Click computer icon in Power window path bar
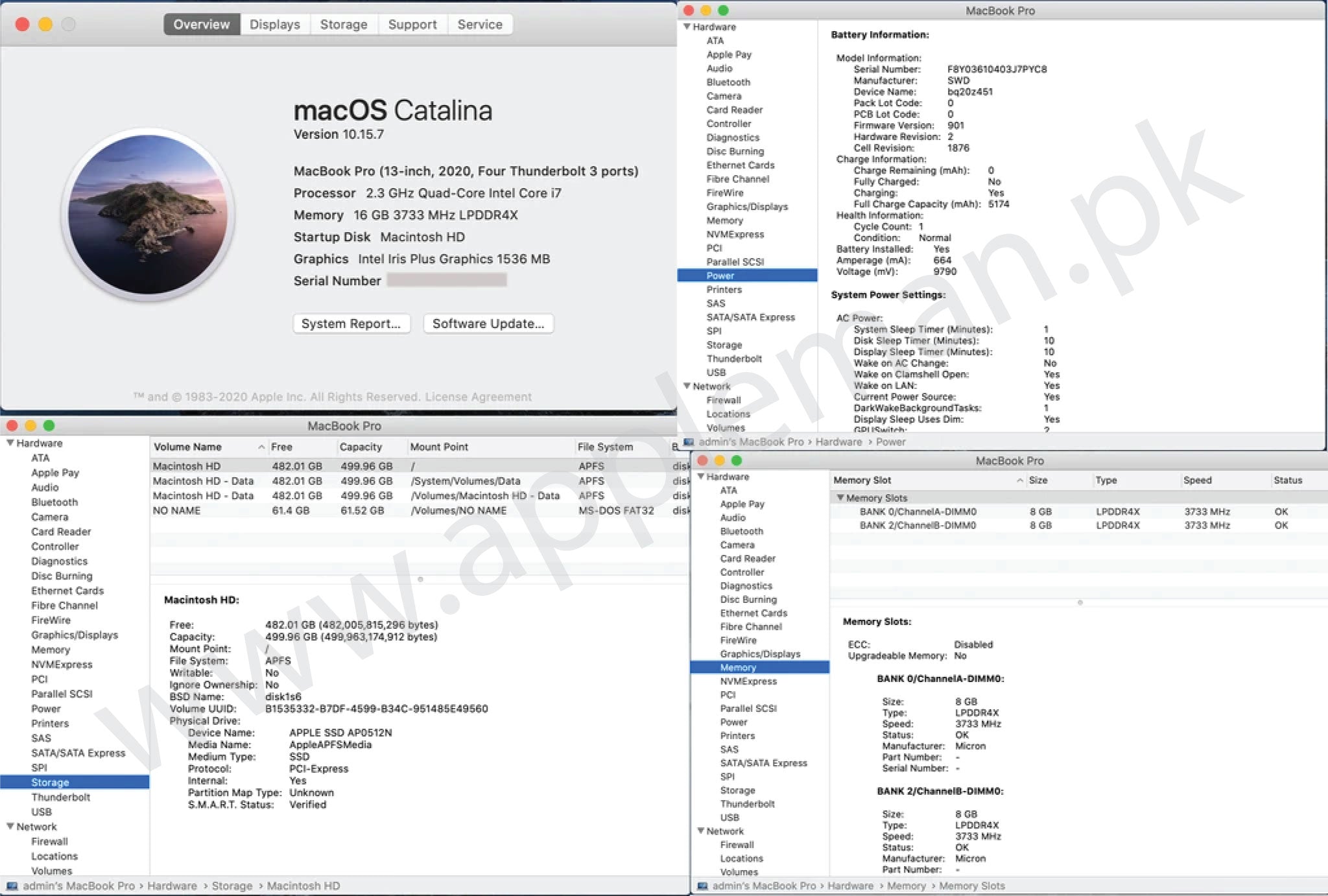 689,442
